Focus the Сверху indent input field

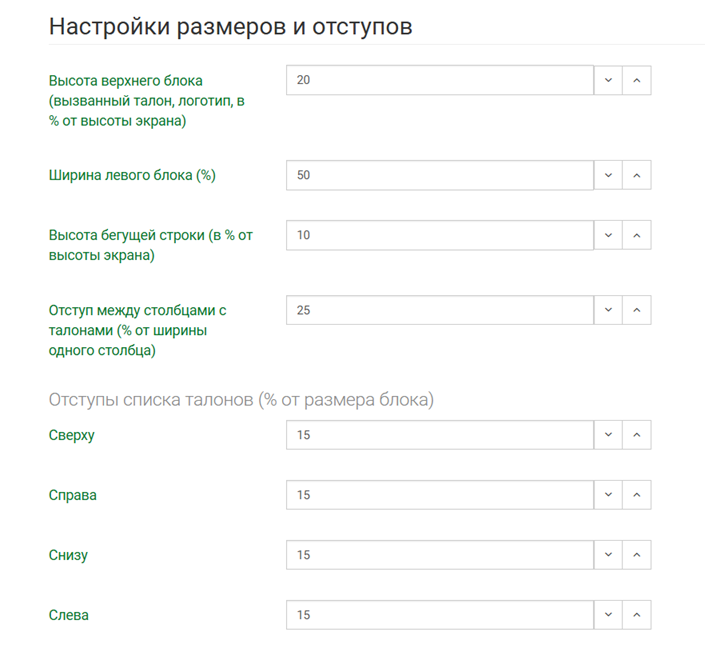439,435
